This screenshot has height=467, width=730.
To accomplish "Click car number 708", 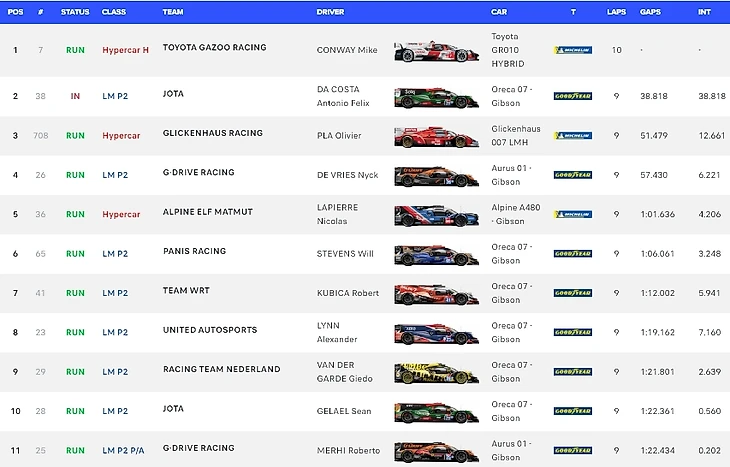I will coord(41,135).
